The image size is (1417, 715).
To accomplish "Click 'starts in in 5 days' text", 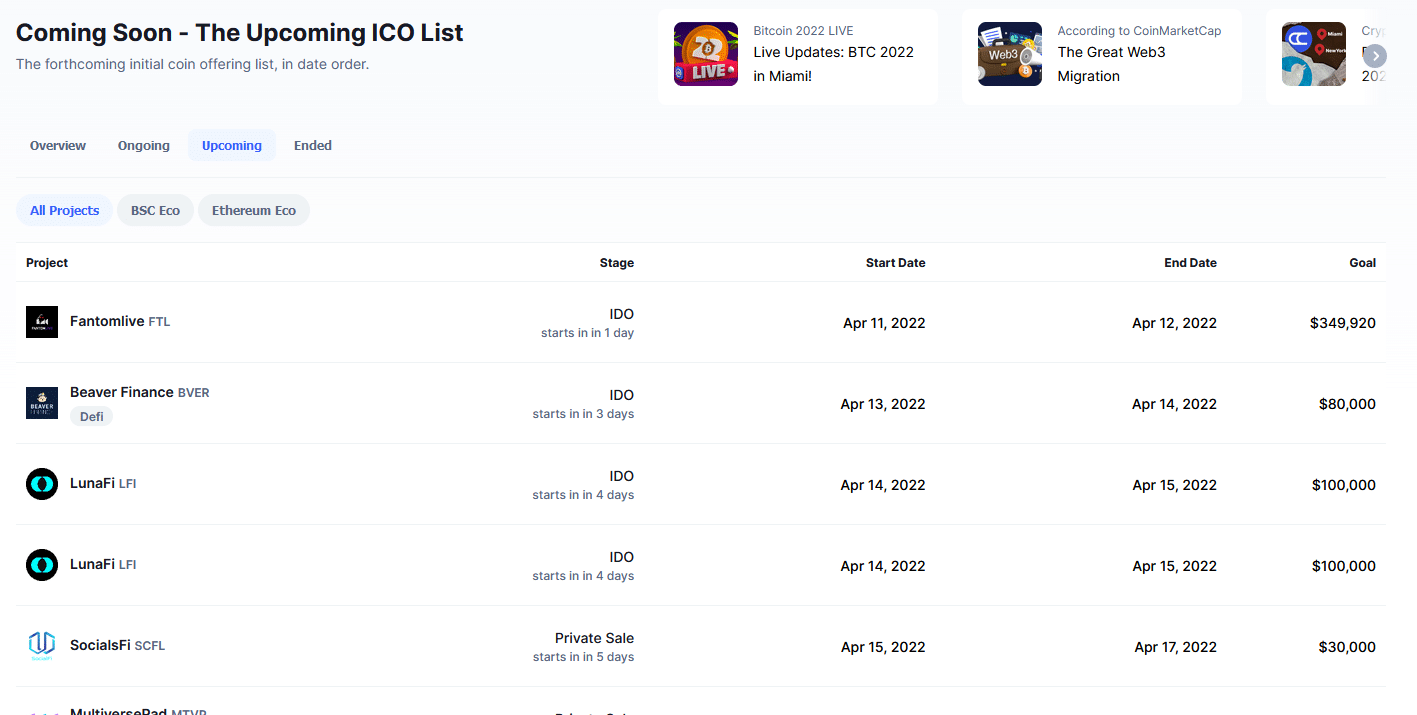I will tap(583, 657).
